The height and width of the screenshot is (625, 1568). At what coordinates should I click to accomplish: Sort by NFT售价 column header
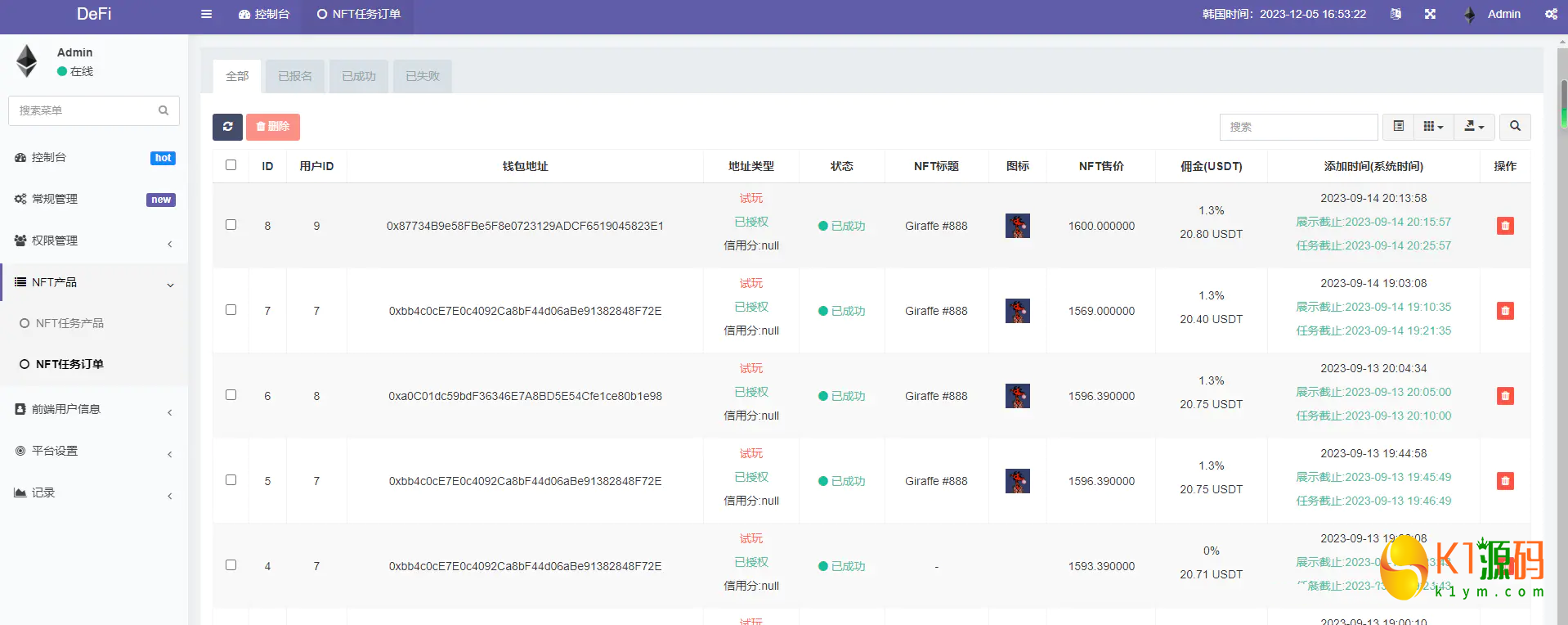(1101, 166)
